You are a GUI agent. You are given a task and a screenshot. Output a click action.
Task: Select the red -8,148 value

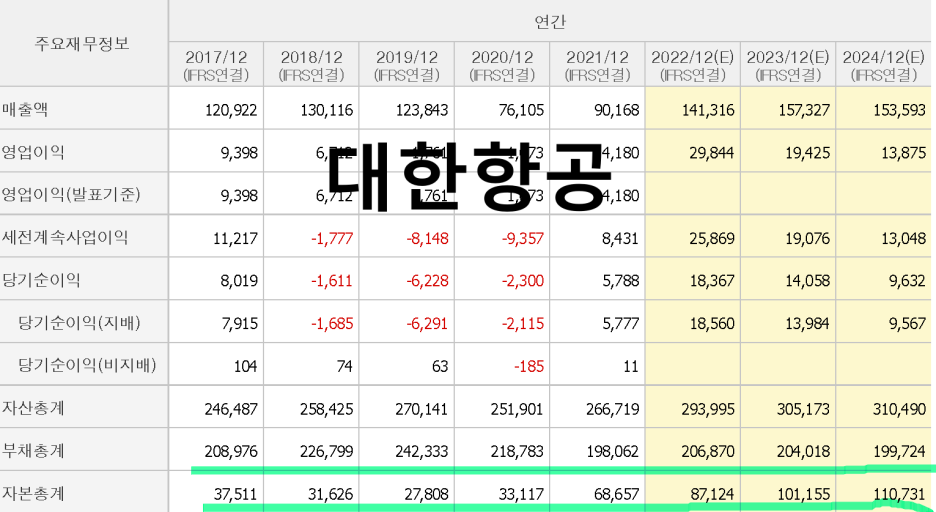click(427, 239)
